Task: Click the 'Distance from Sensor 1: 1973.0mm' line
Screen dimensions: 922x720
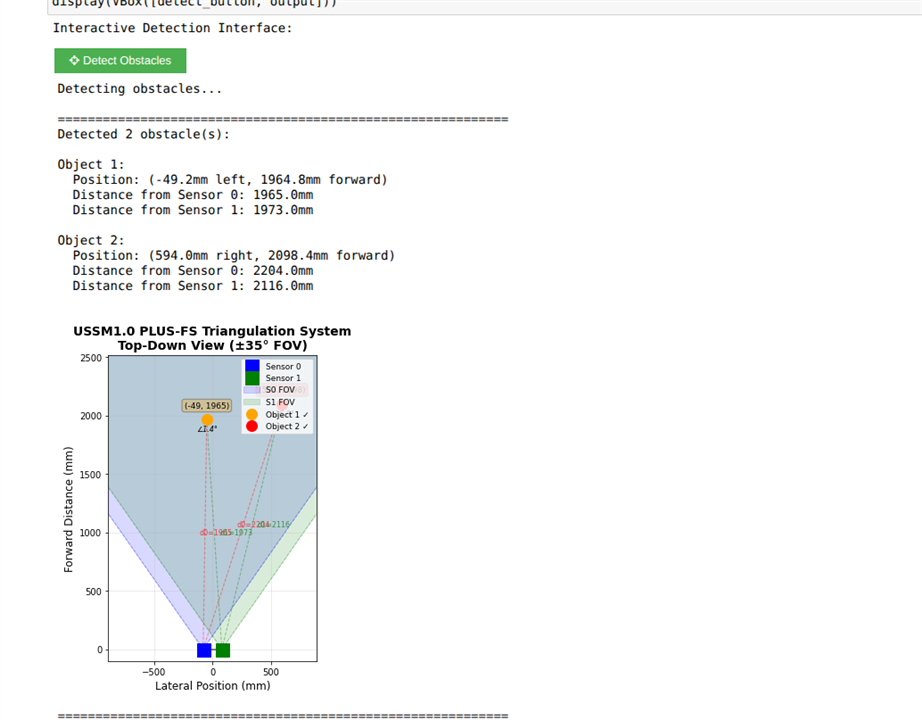Action: click(193, 210)
